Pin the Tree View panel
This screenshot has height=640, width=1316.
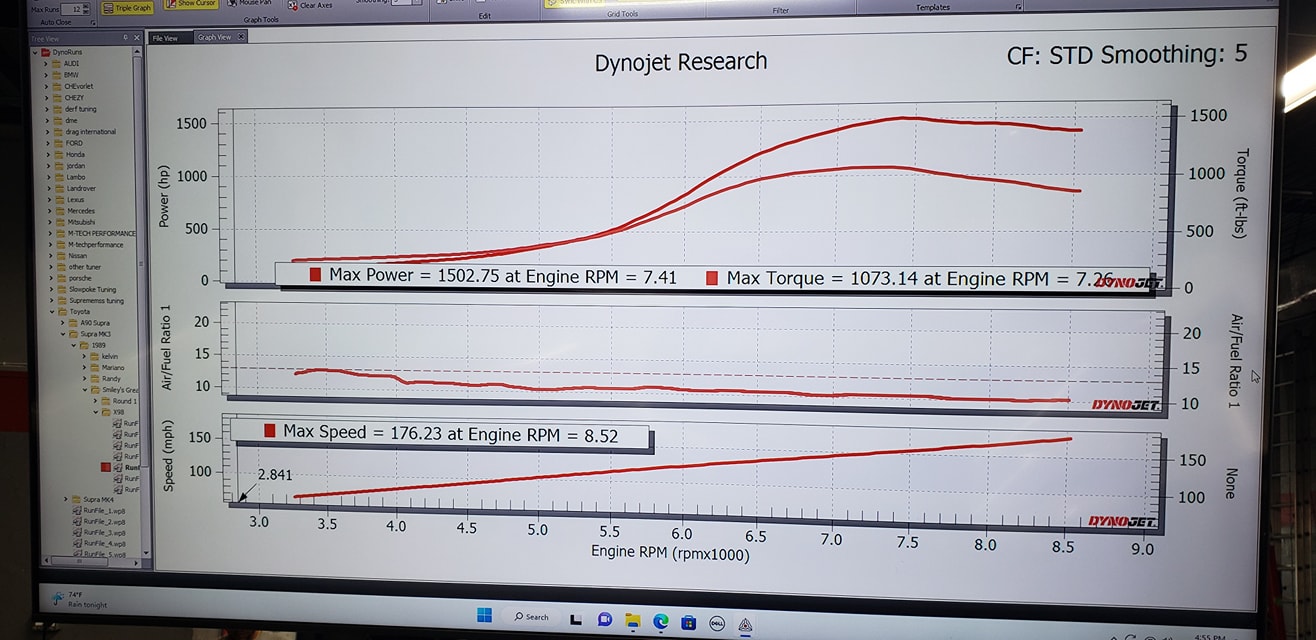tap(125, 38)
